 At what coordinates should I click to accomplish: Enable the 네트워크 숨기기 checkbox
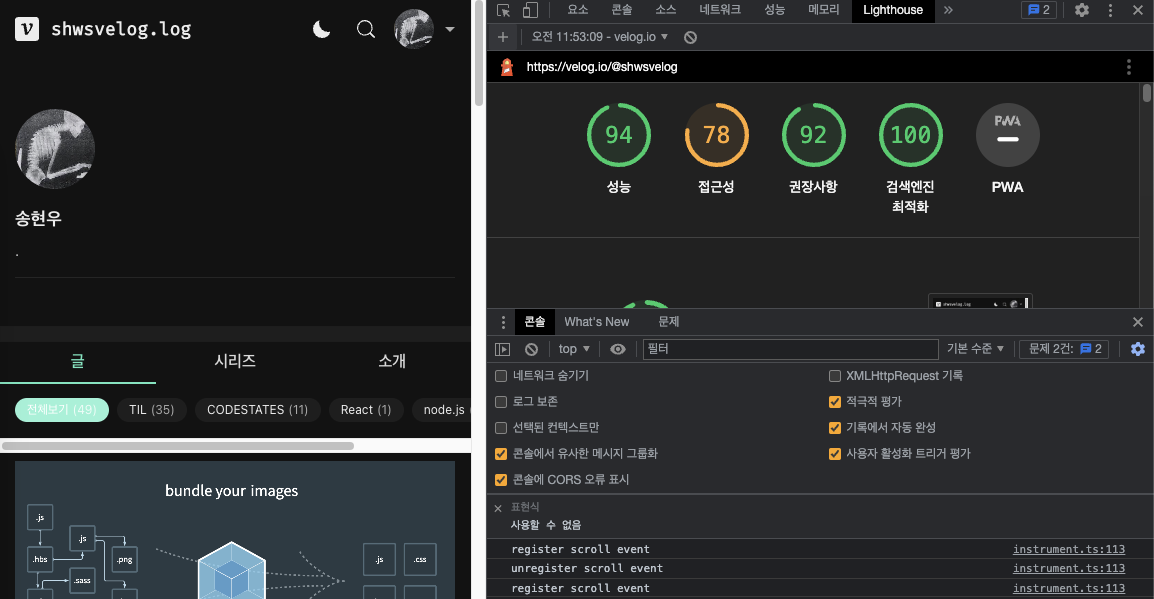(501, 376)
